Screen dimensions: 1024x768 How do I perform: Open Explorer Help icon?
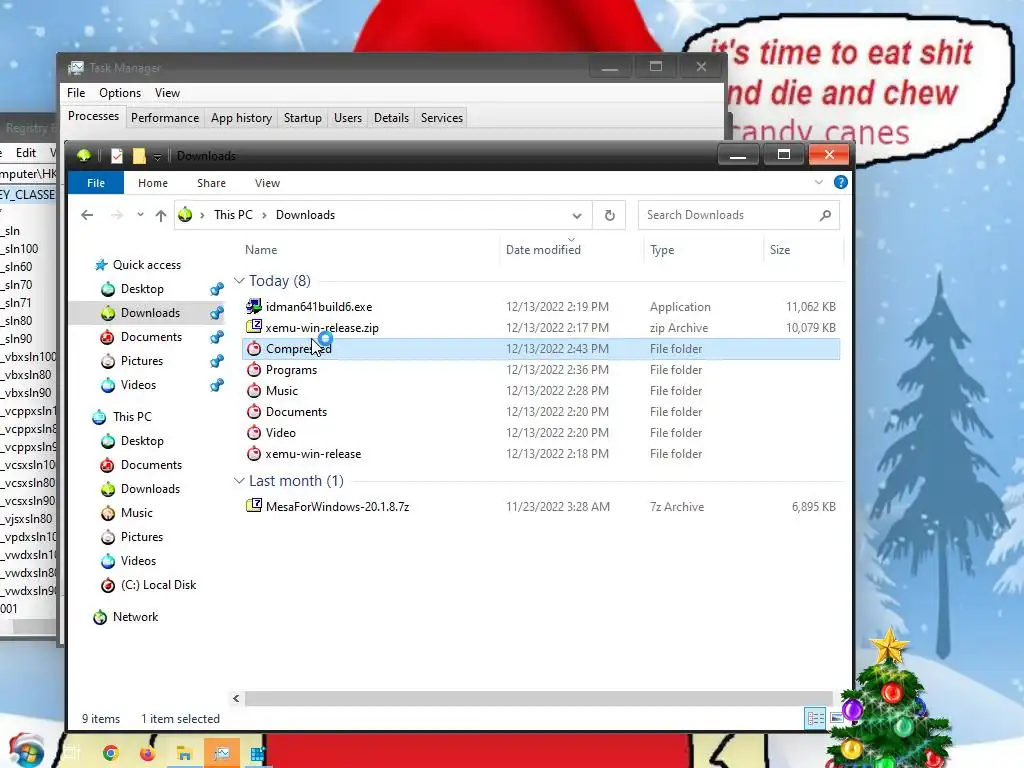840,182
